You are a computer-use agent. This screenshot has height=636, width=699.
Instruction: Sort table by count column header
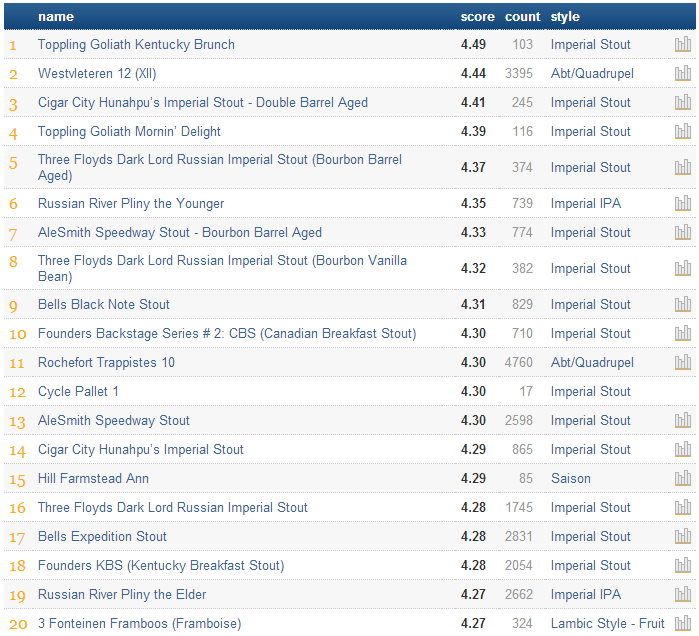pyautogui.click(x=522, y=17)
